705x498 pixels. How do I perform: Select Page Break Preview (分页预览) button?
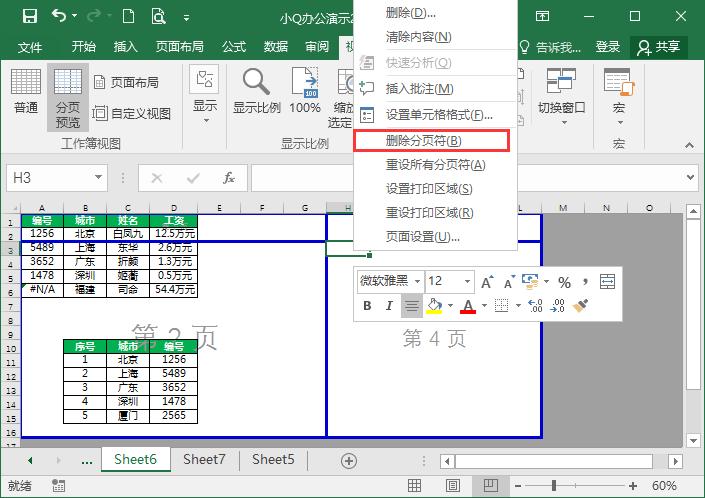coord(68,97)
